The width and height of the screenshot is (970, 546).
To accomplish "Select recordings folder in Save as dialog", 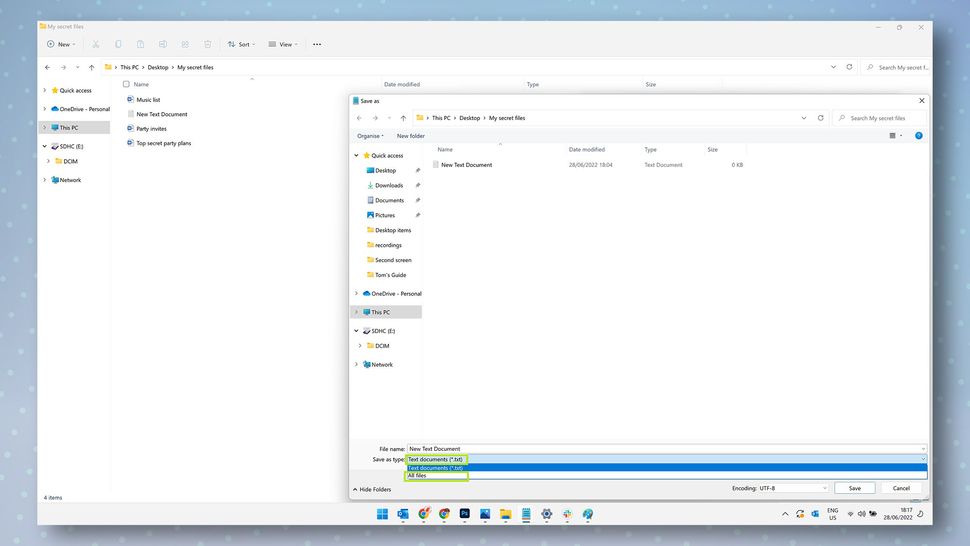I will pyautogui.click(x=388, y=245).
